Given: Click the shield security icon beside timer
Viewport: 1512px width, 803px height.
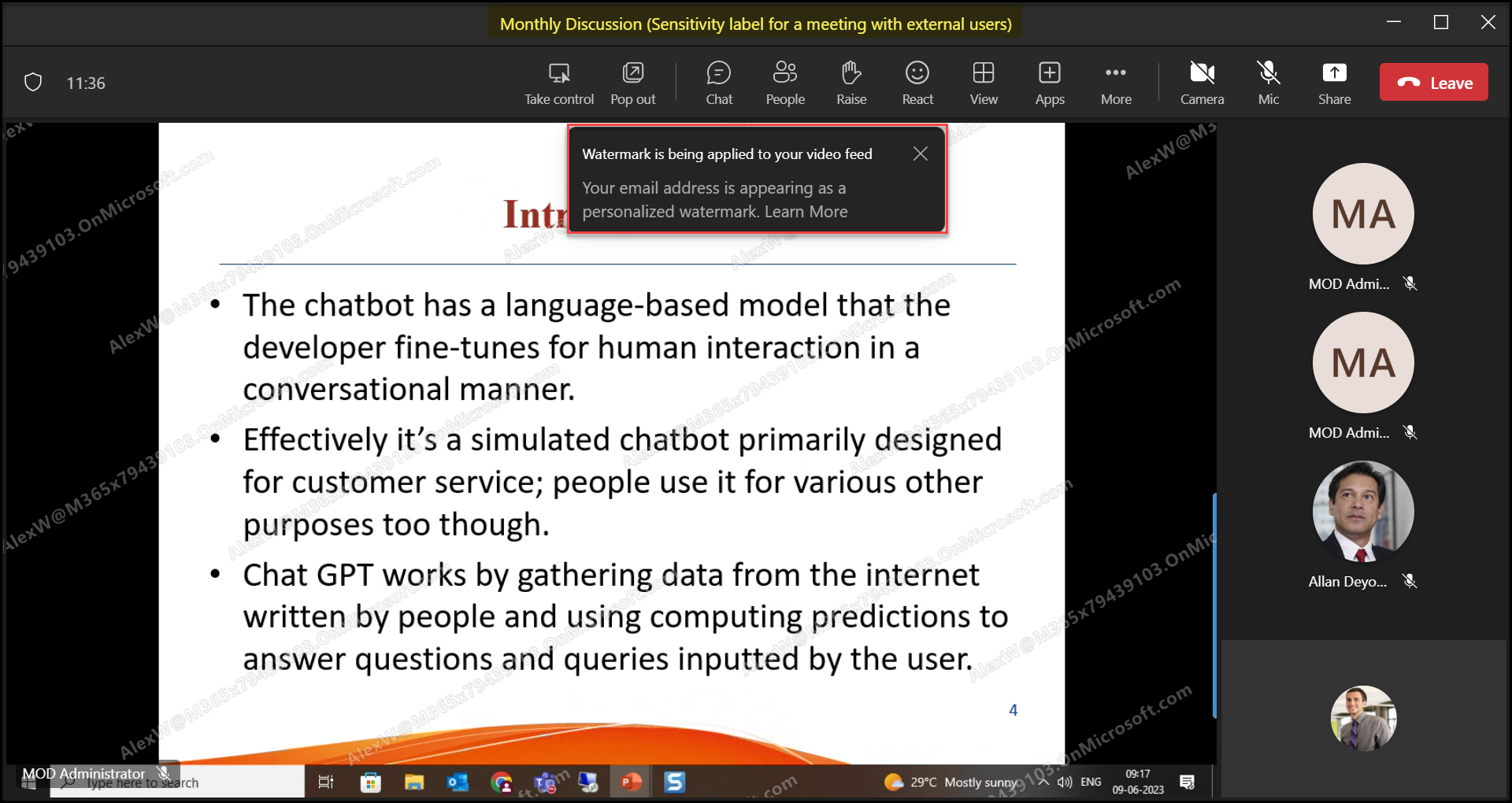Looking at the screenshot, I should point(33,83).
